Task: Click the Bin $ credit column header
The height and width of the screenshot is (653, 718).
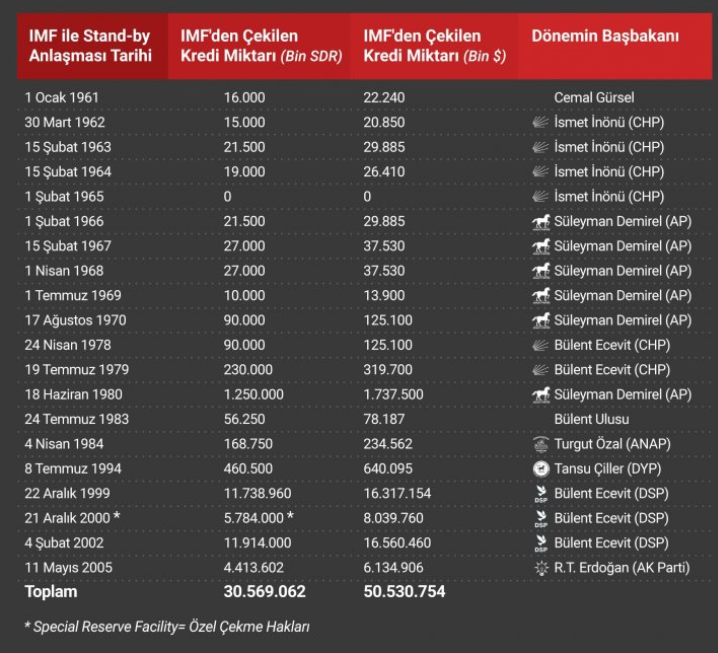Action: coord(435,47)
